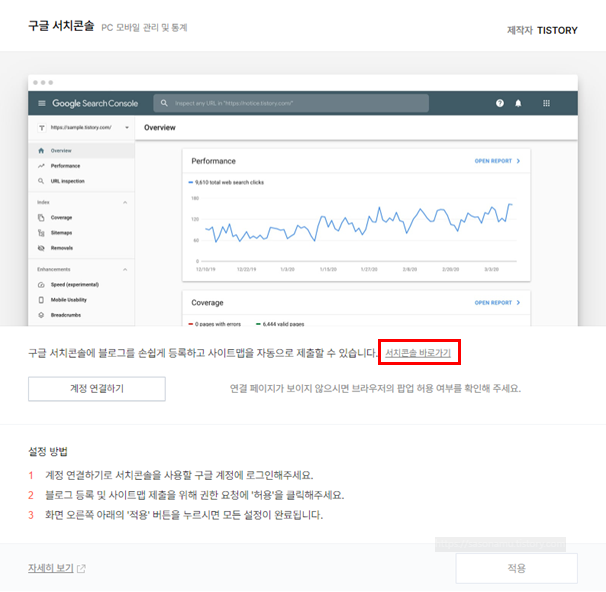606x592 pixels.
Task: Select Removals in the sidebar menu
Action: (x=82, y=248)
